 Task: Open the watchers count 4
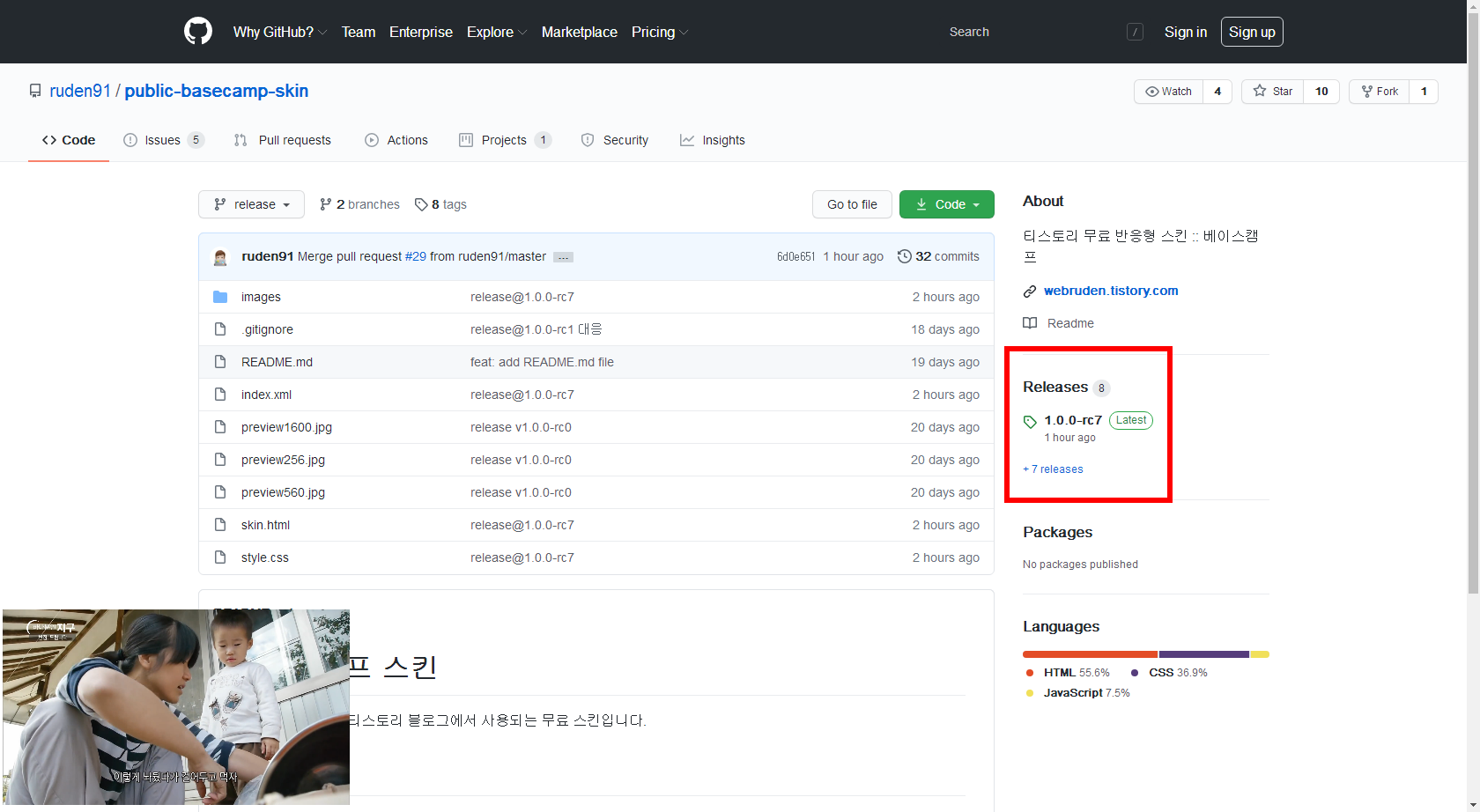1217,92
